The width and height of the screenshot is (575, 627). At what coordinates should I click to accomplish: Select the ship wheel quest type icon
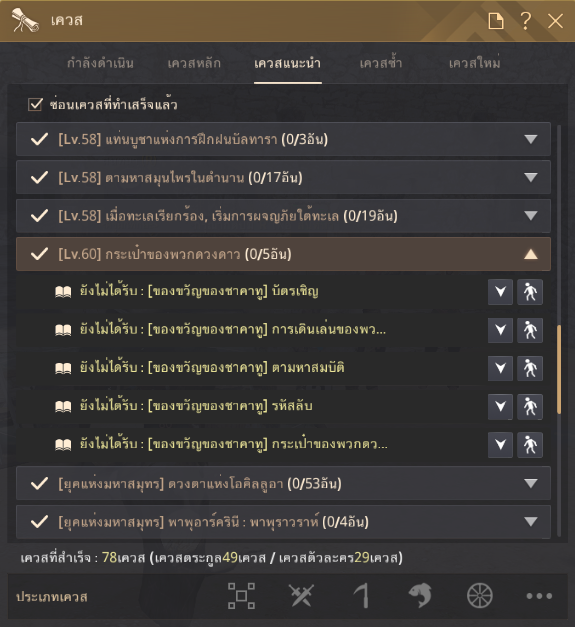479,596
